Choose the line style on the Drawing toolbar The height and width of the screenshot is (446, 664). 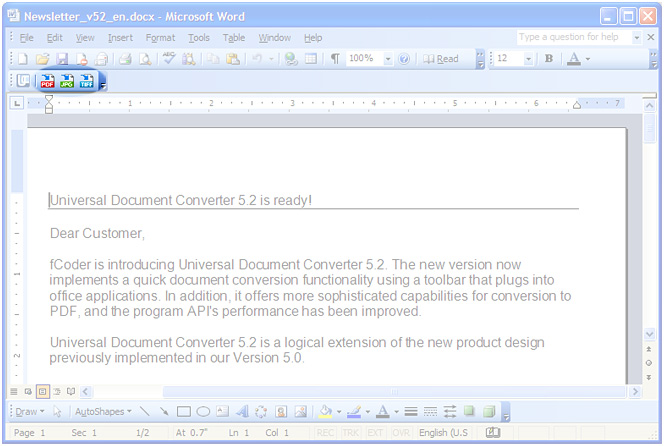pyautogui.click(x=411, y=411)
